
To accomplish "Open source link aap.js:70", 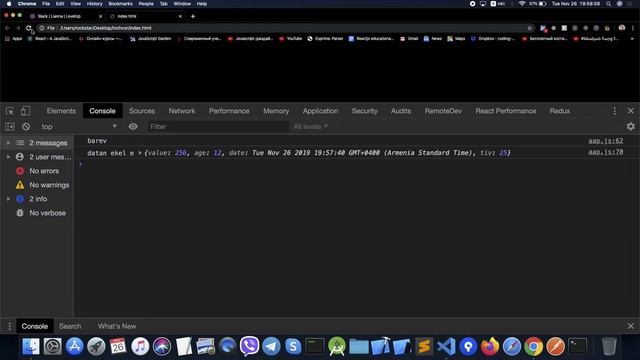I will click(x=605, y=152).
